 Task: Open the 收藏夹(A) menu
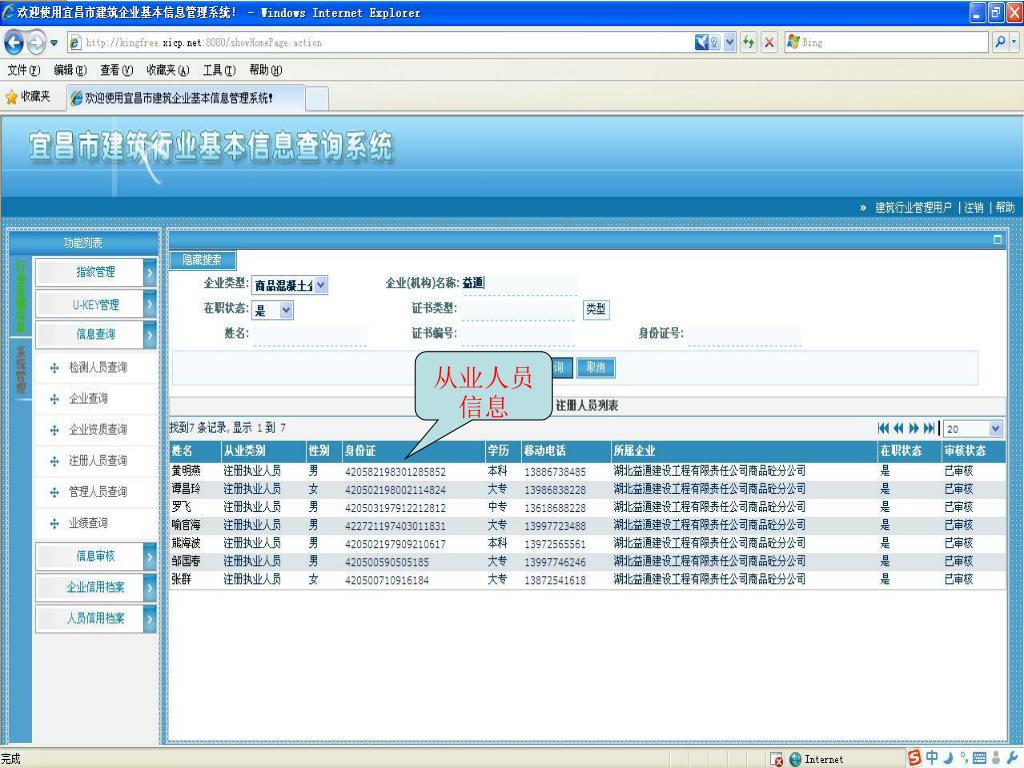point(168,70)
